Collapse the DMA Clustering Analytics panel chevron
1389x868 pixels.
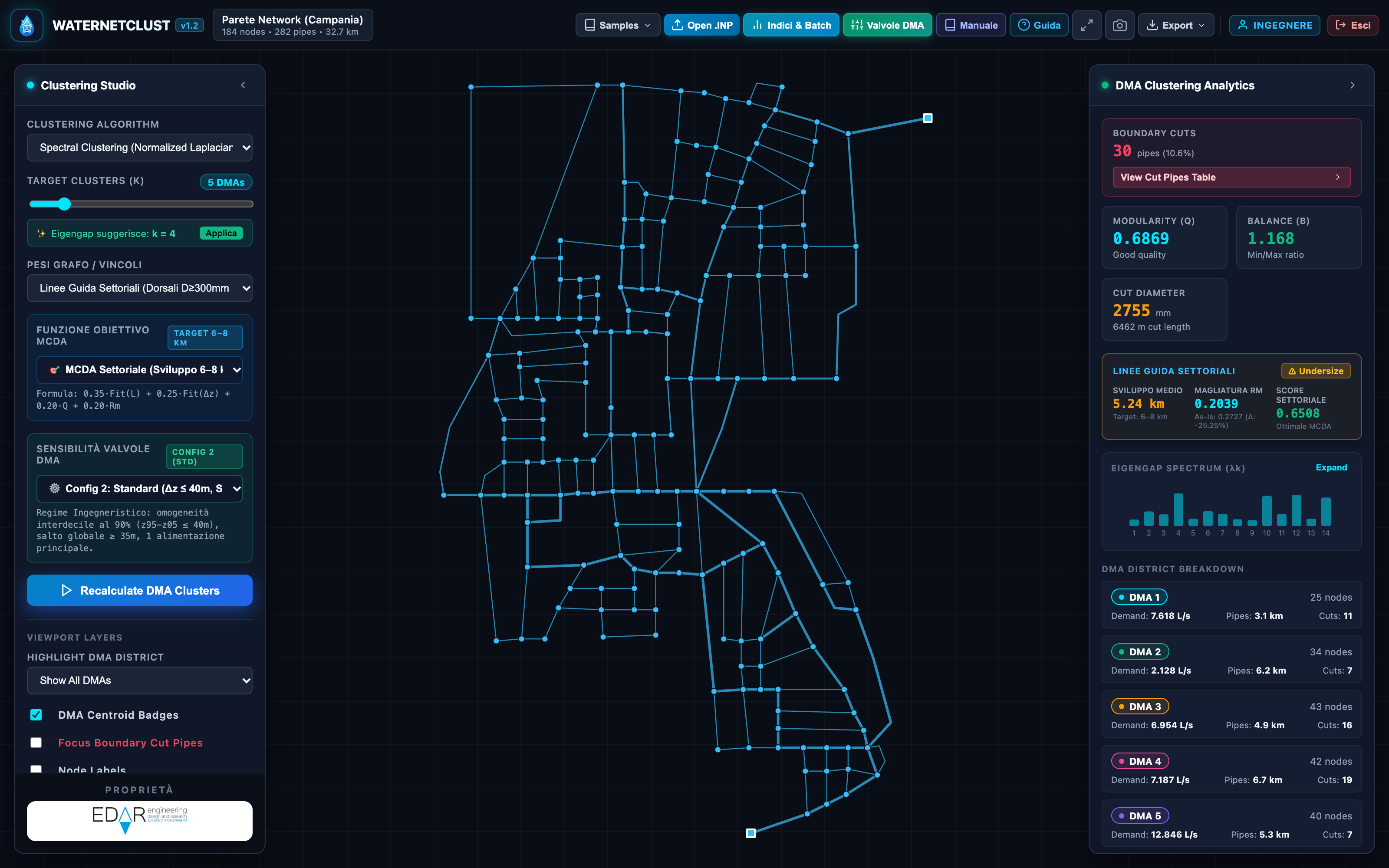tap(1352, 85)
